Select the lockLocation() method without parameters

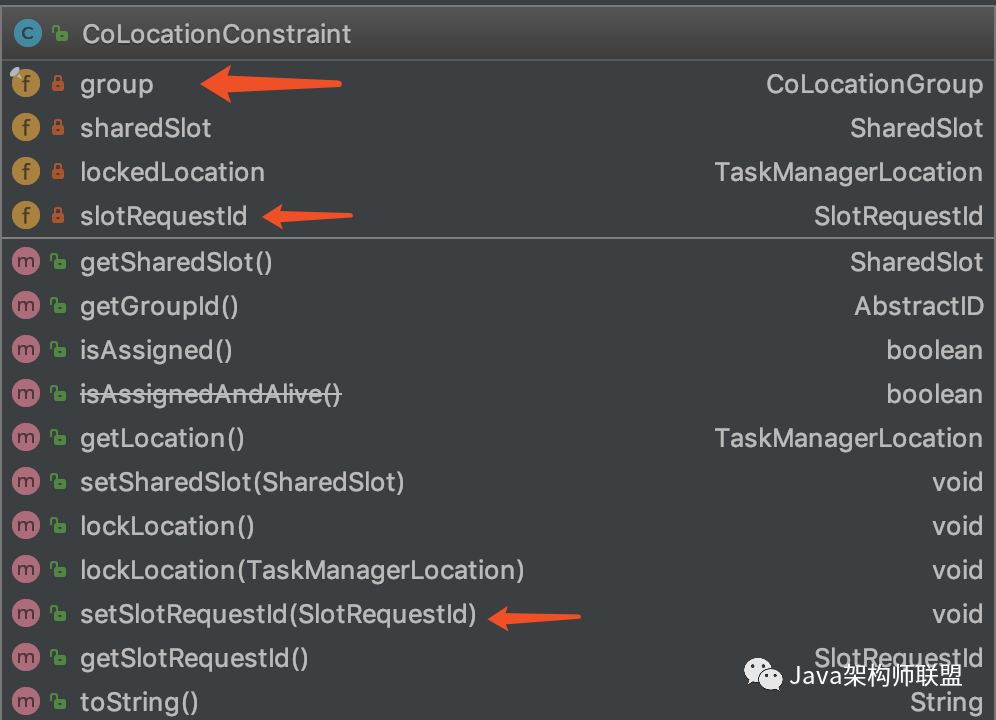167,526
